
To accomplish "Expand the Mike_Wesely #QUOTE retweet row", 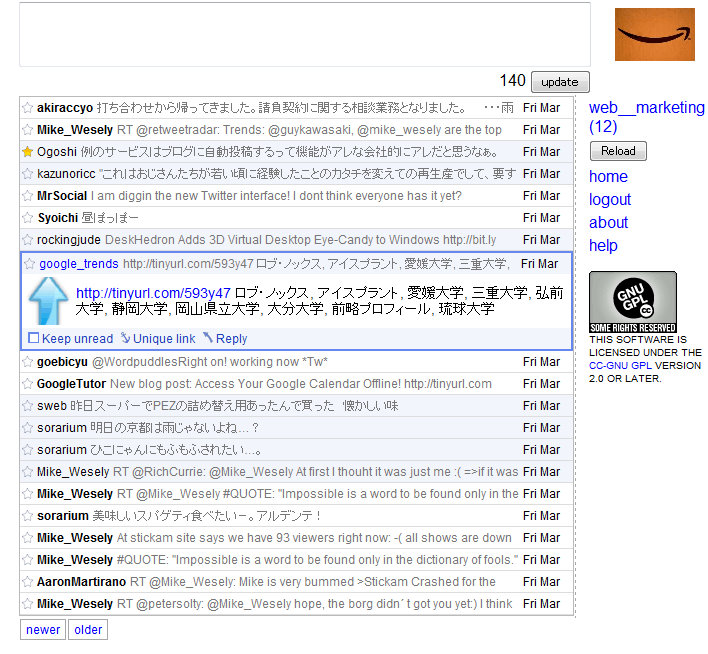I will pyautogui.click(x=297, y=494).
